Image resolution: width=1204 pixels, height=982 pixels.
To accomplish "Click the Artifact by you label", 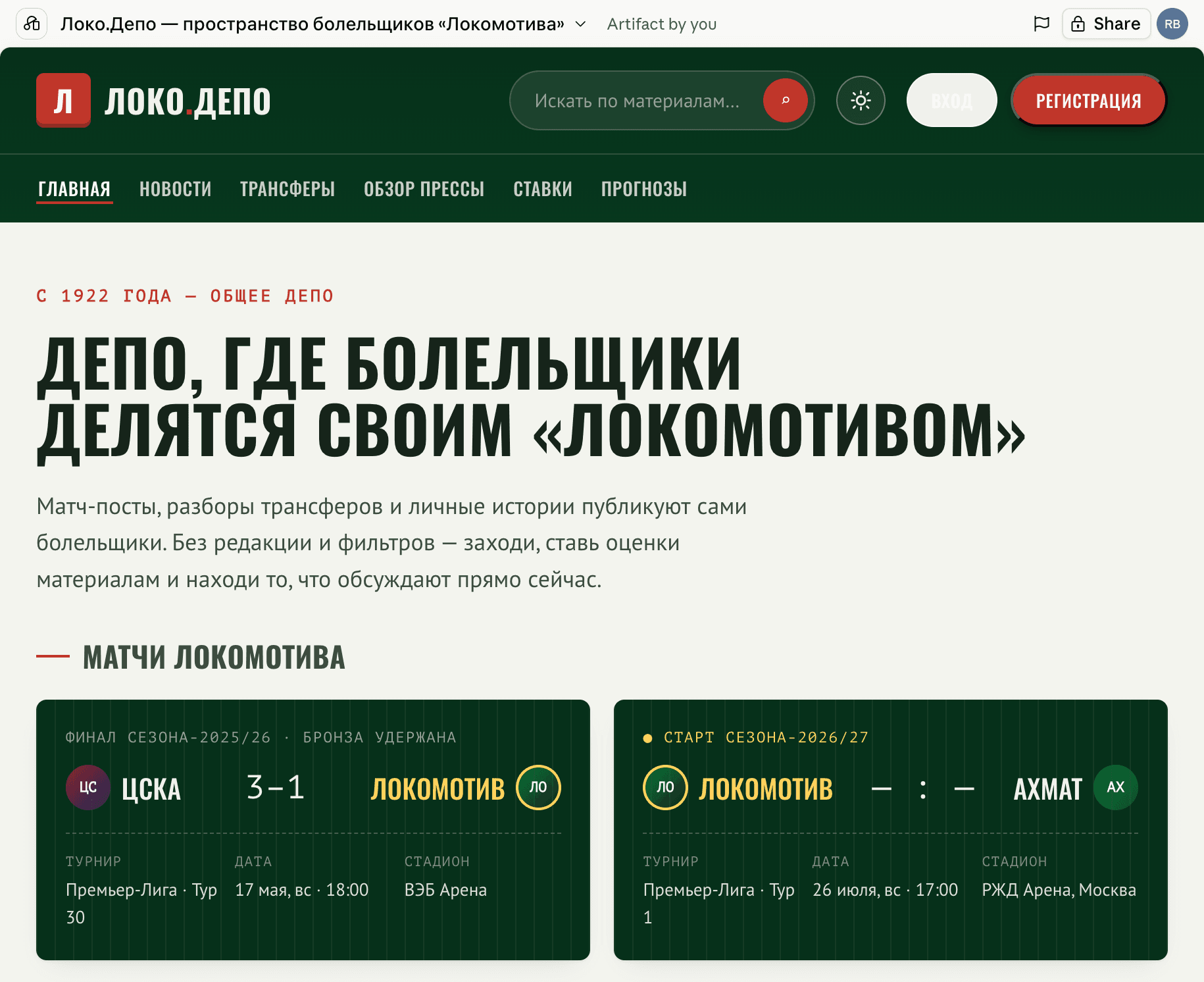I will tap(662, 24).
